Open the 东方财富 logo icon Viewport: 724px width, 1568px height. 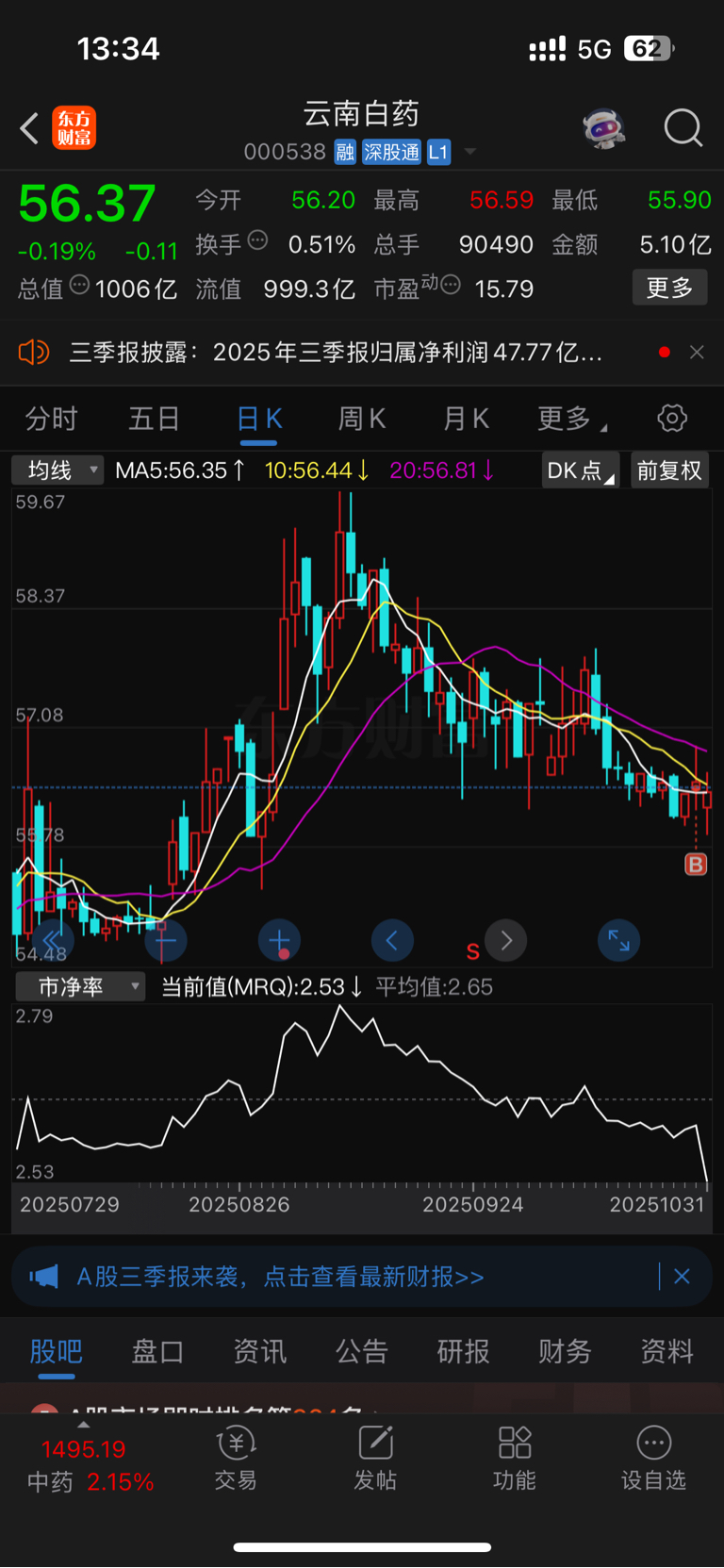click(74, 128)
